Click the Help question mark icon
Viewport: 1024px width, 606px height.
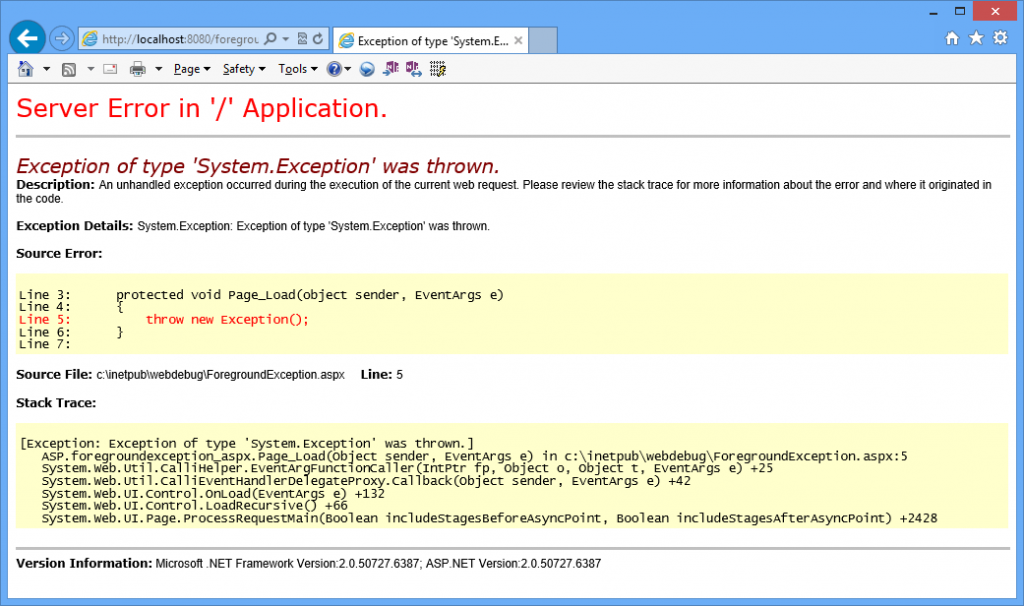(x=334, y=69)
